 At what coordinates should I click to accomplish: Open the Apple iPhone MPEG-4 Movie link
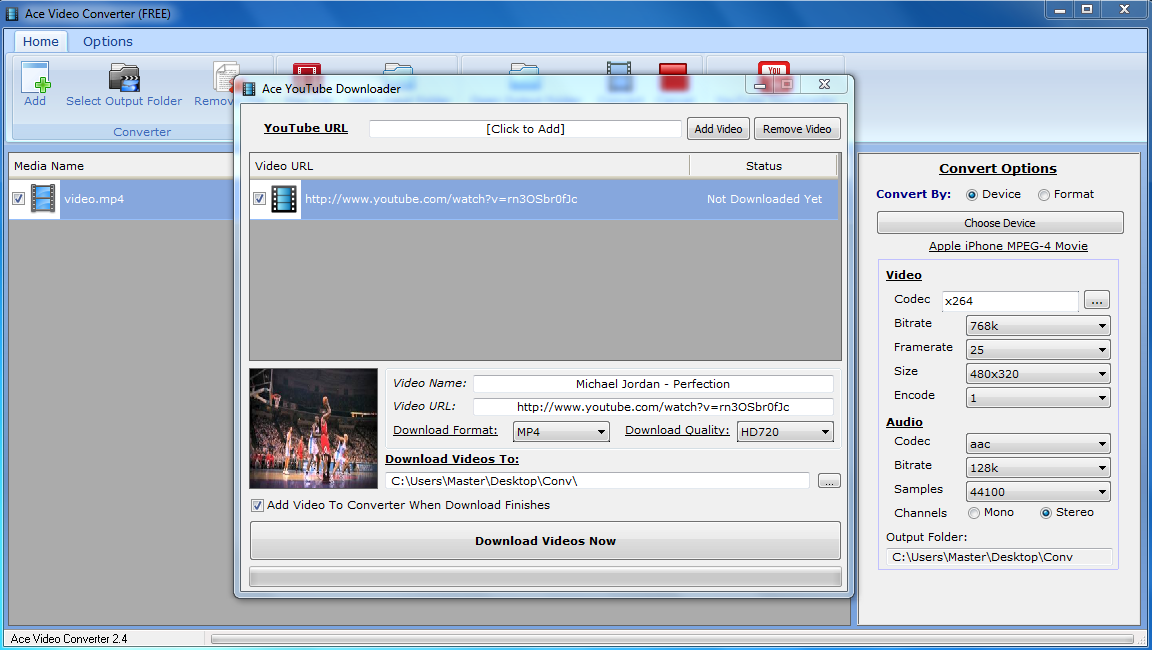tap(1007, 245)
